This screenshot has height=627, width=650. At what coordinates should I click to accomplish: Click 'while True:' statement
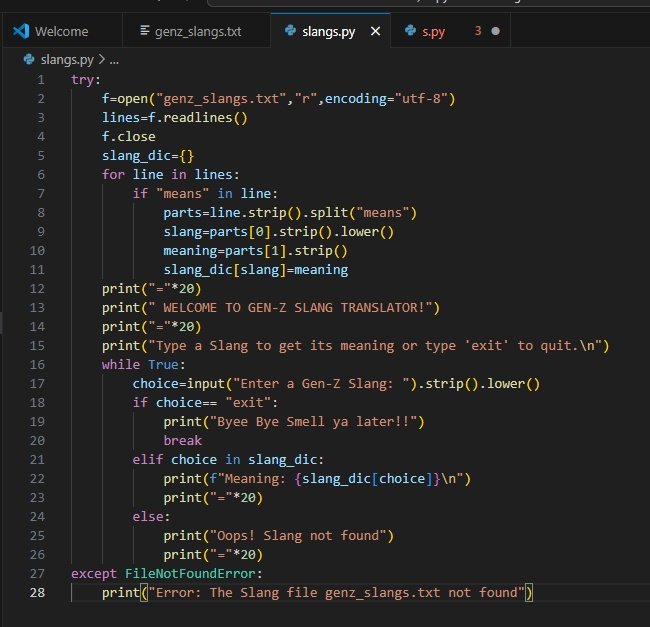144,365
